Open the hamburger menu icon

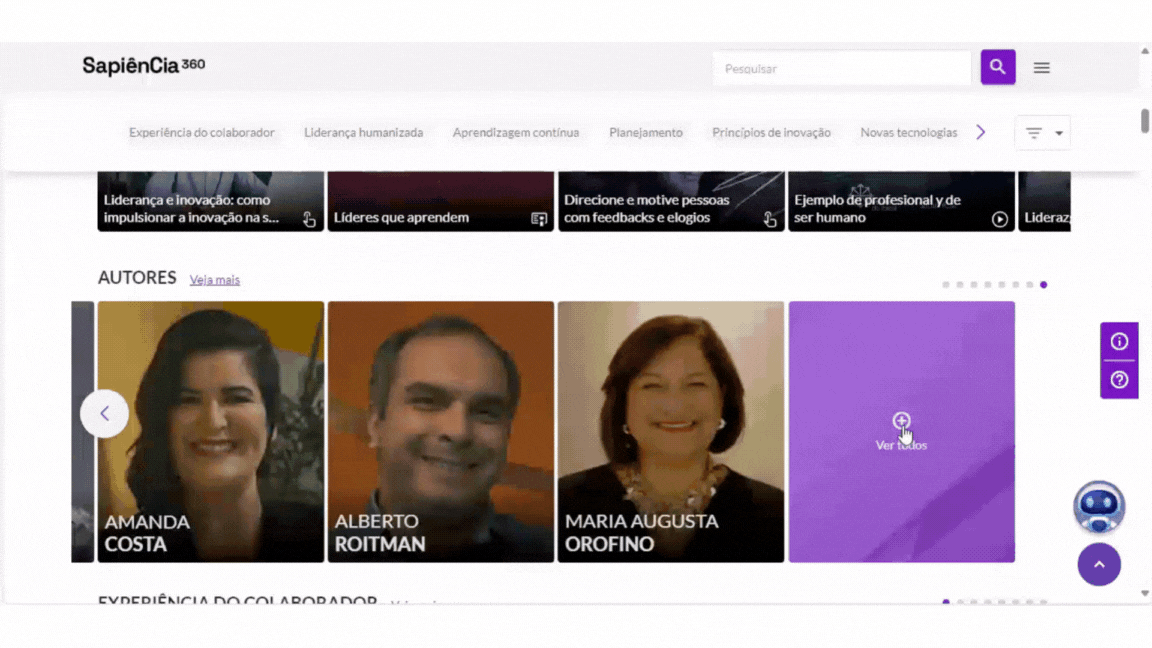[1041, 68]
